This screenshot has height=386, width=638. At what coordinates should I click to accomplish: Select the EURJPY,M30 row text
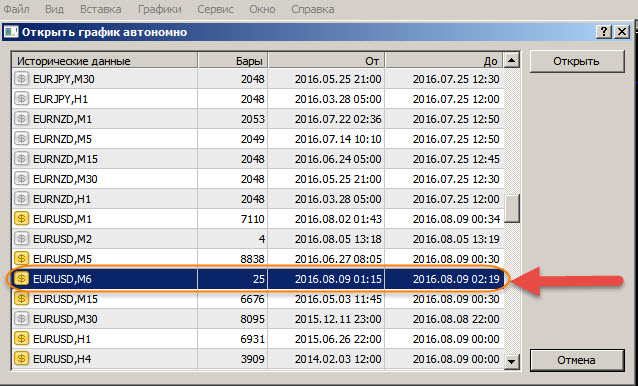pyautogui.click(x=63, y=79)
